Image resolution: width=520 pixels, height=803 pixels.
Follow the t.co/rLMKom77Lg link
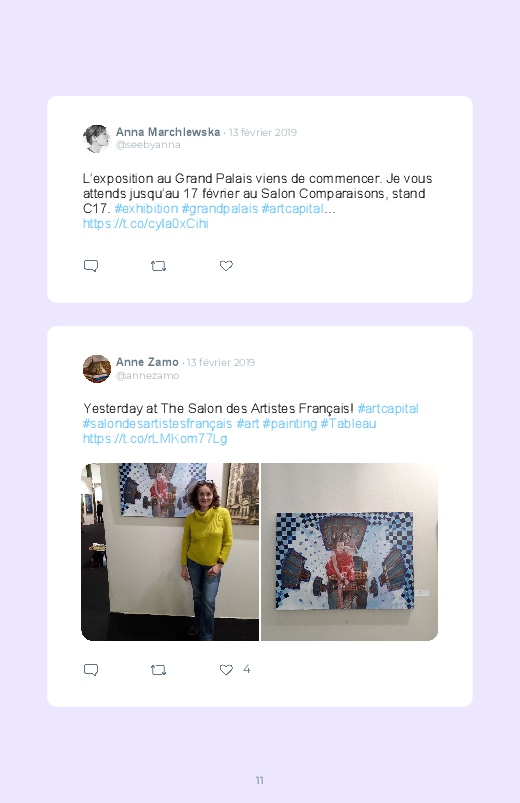click(x=155, y=438)
